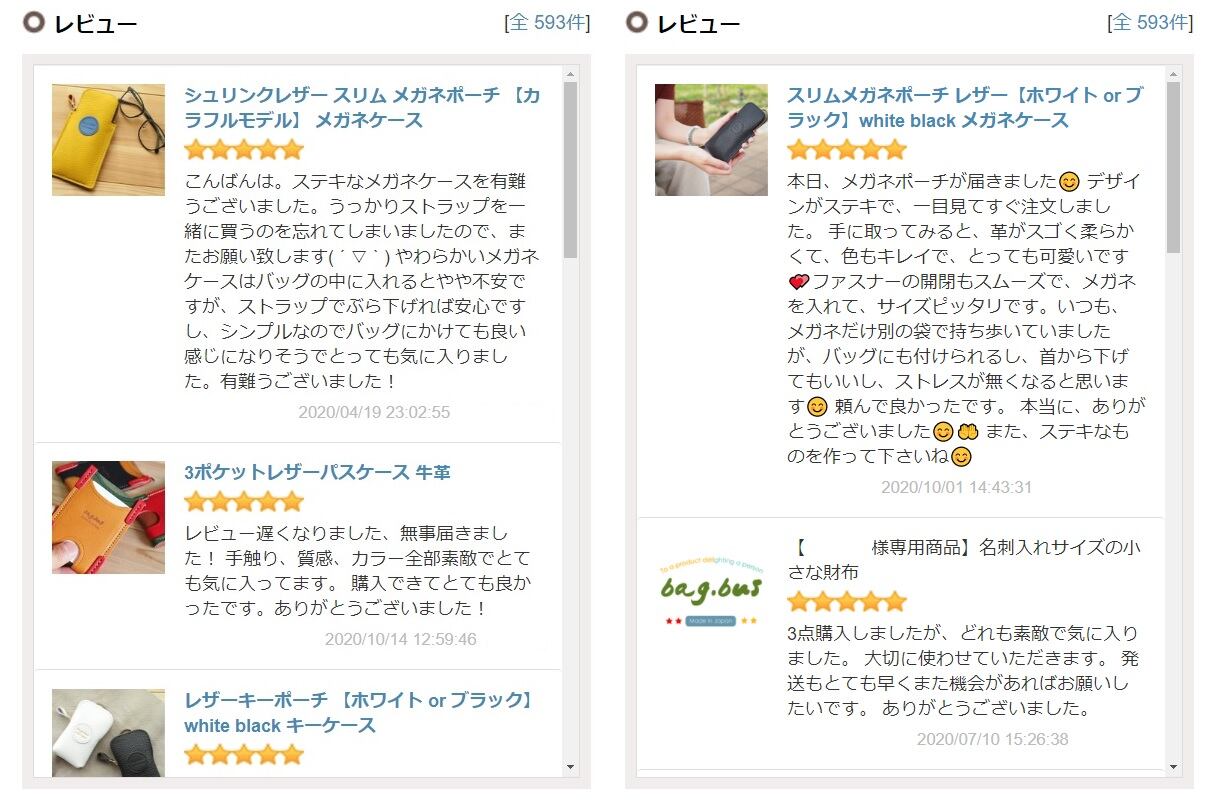
Task: Click the left review list scrollbar thumb
Action: [x=571, y=170]
